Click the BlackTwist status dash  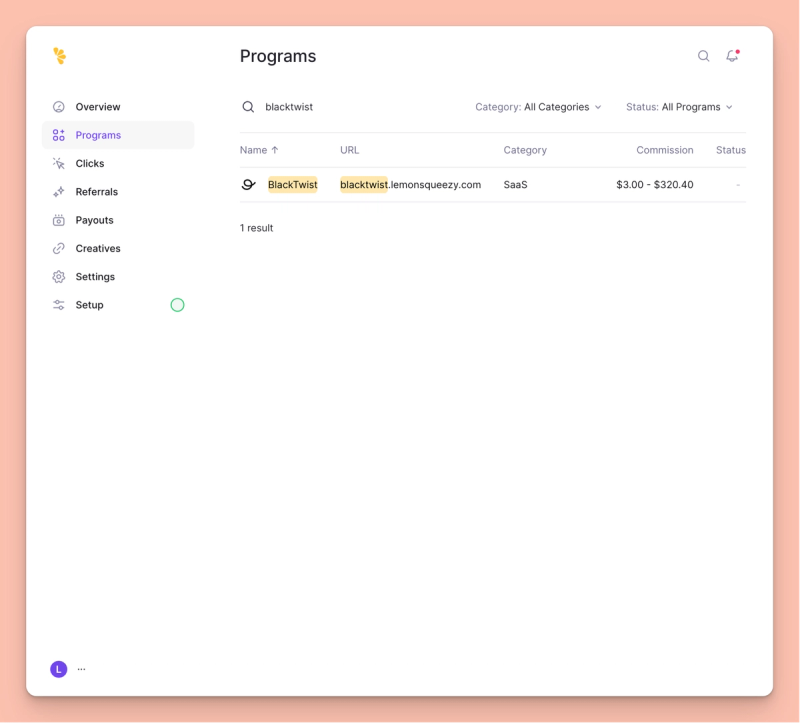[738, 185]
